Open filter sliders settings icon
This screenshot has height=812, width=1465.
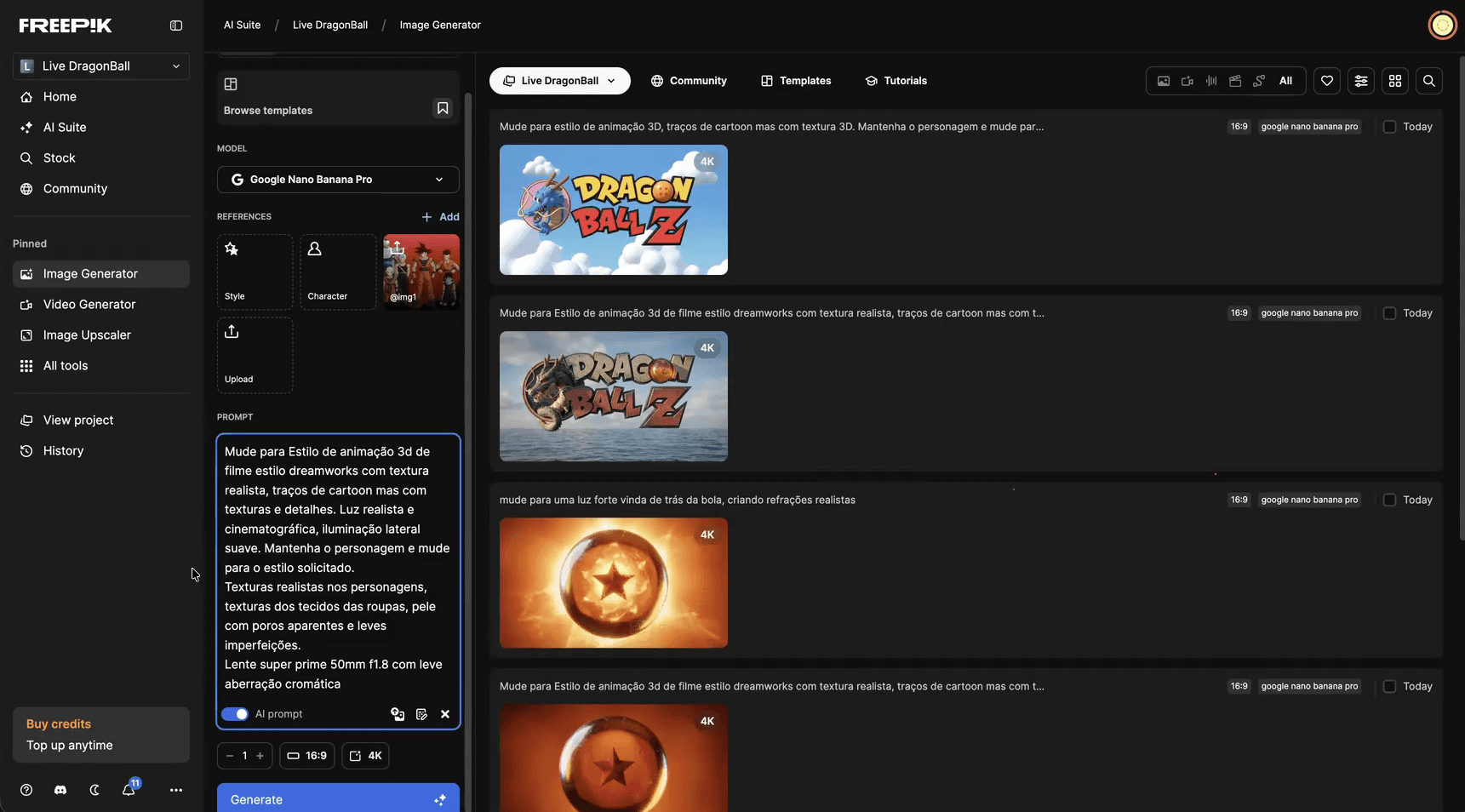(x=1361, y=81)
